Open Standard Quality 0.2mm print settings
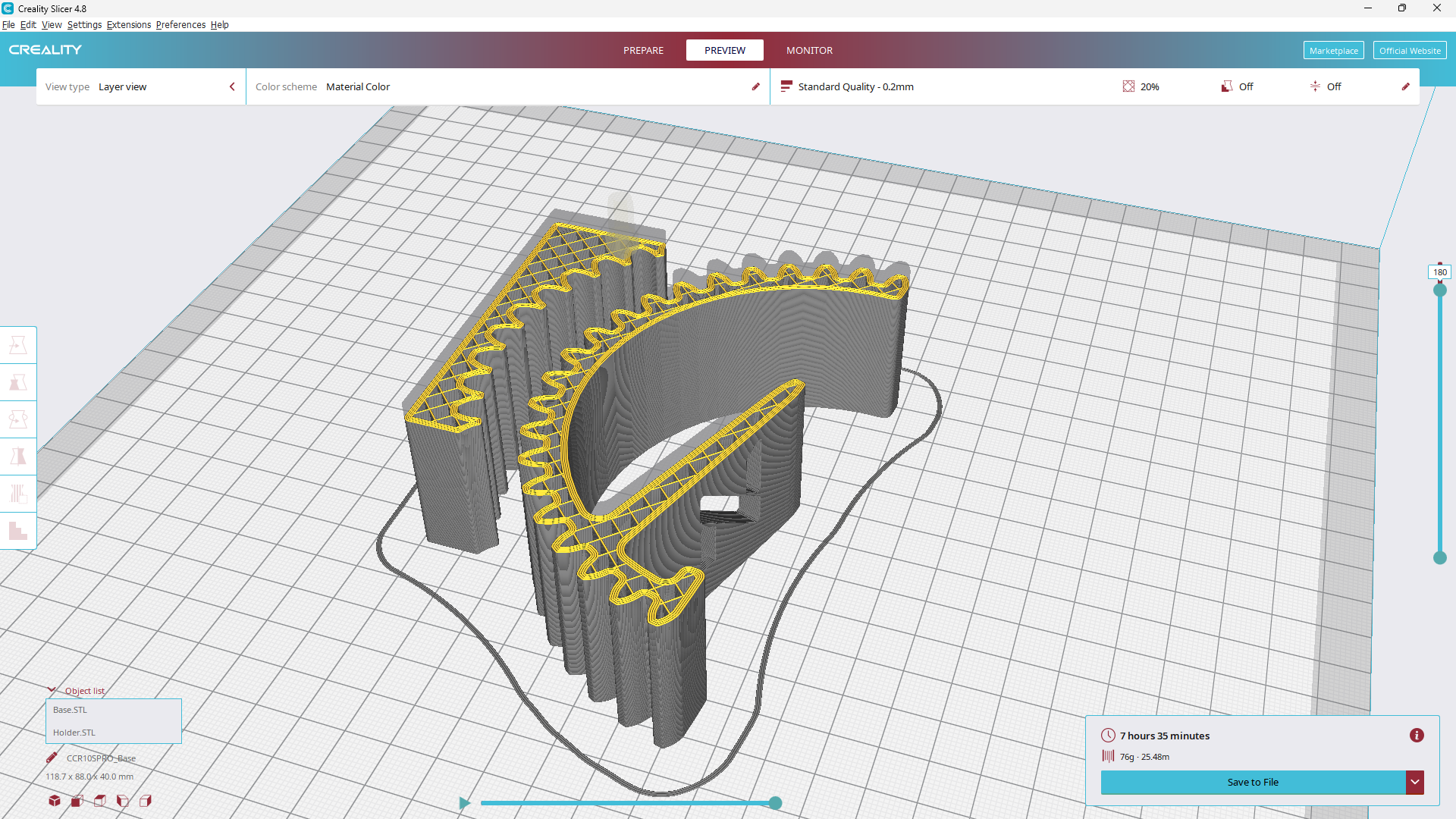The image size is (1456, 819). (855, 86)
